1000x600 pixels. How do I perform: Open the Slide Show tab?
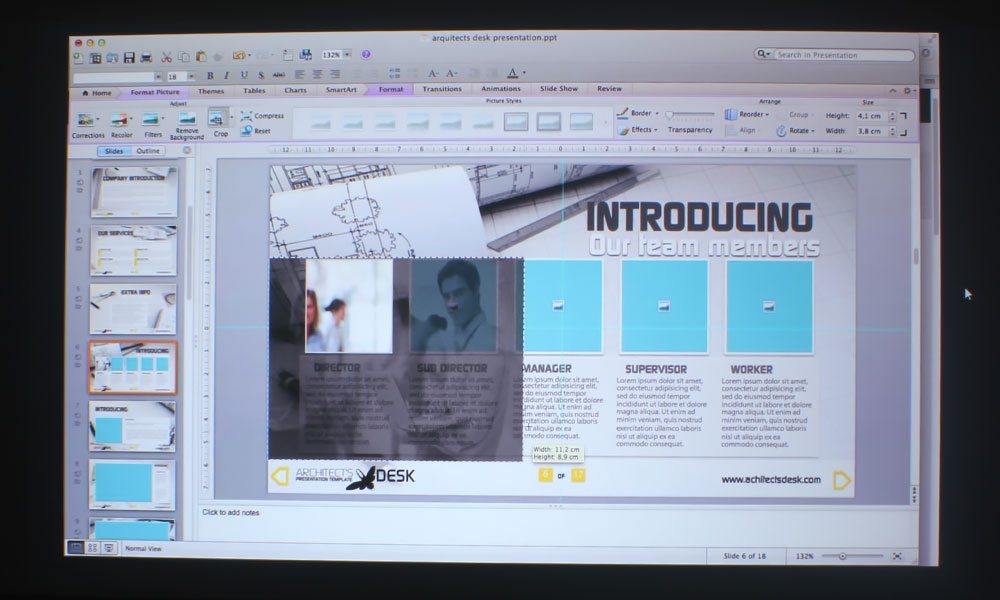[x=558, y=89]
